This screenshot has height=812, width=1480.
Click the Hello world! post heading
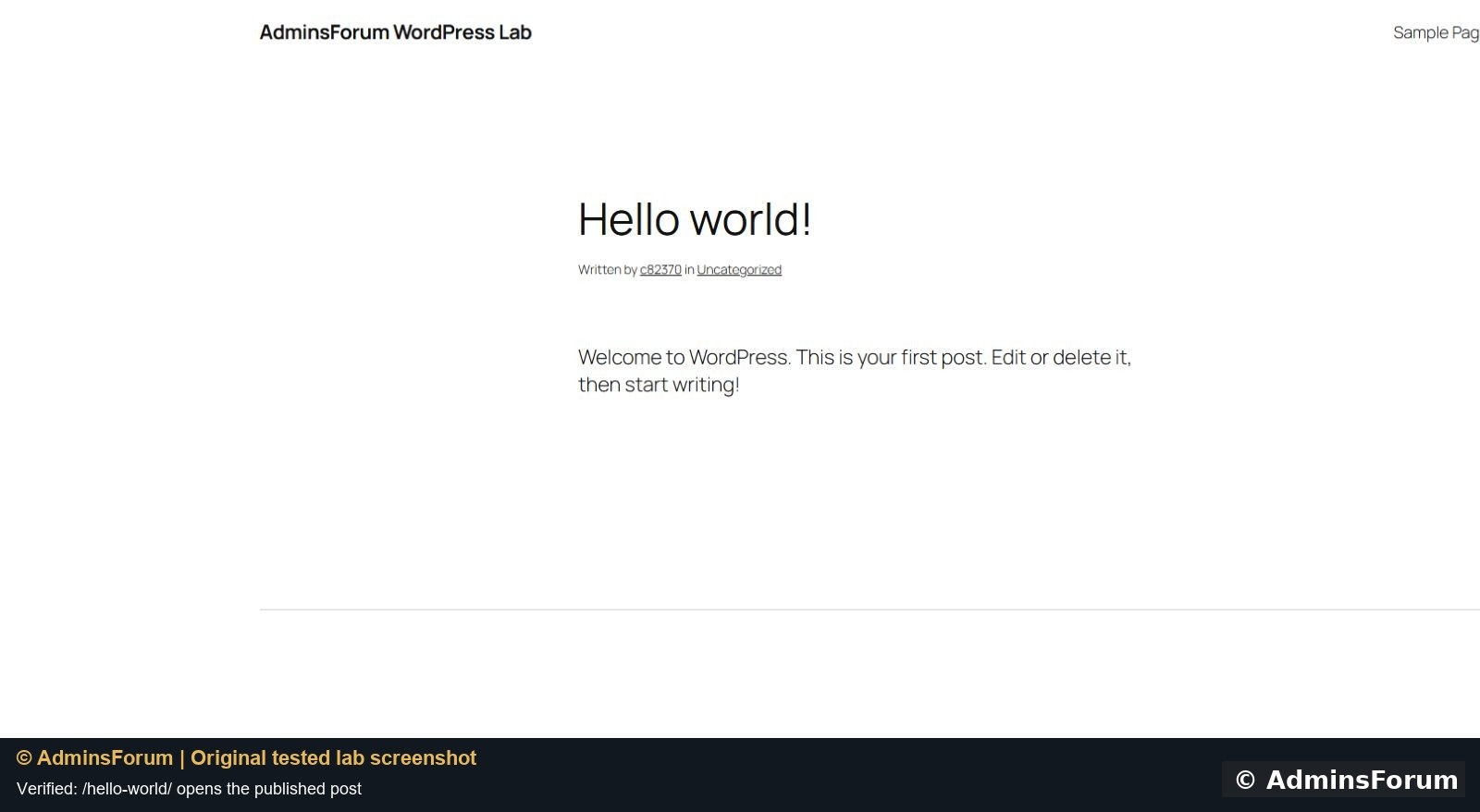(x=695, y=219)
